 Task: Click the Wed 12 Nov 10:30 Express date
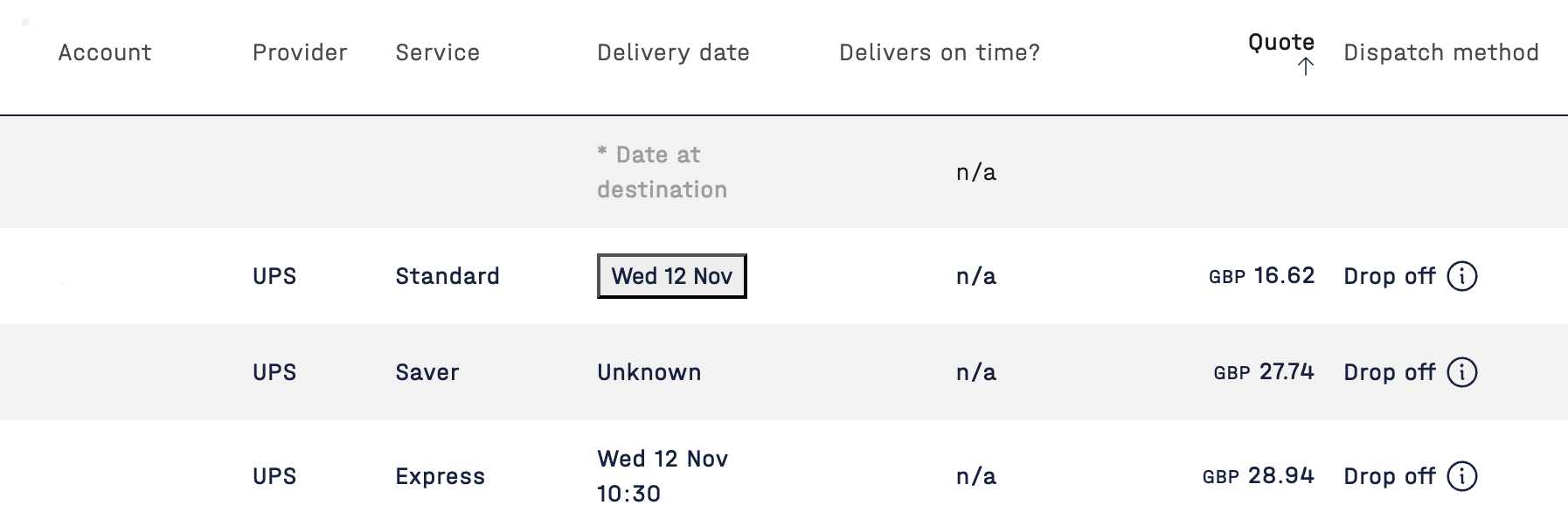[662, 476]
